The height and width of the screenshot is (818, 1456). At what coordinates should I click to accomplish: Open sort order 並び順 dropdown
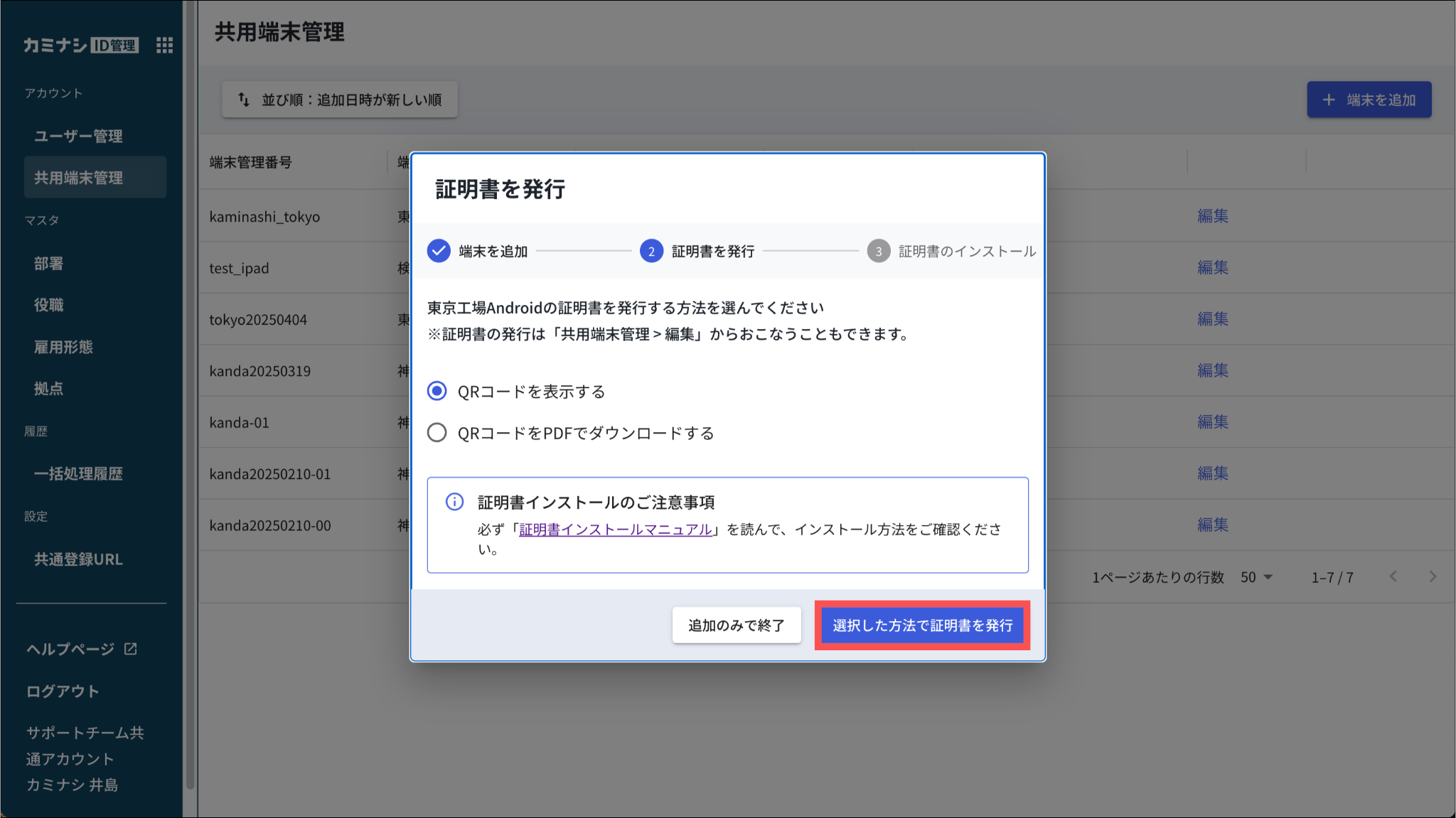340,99
